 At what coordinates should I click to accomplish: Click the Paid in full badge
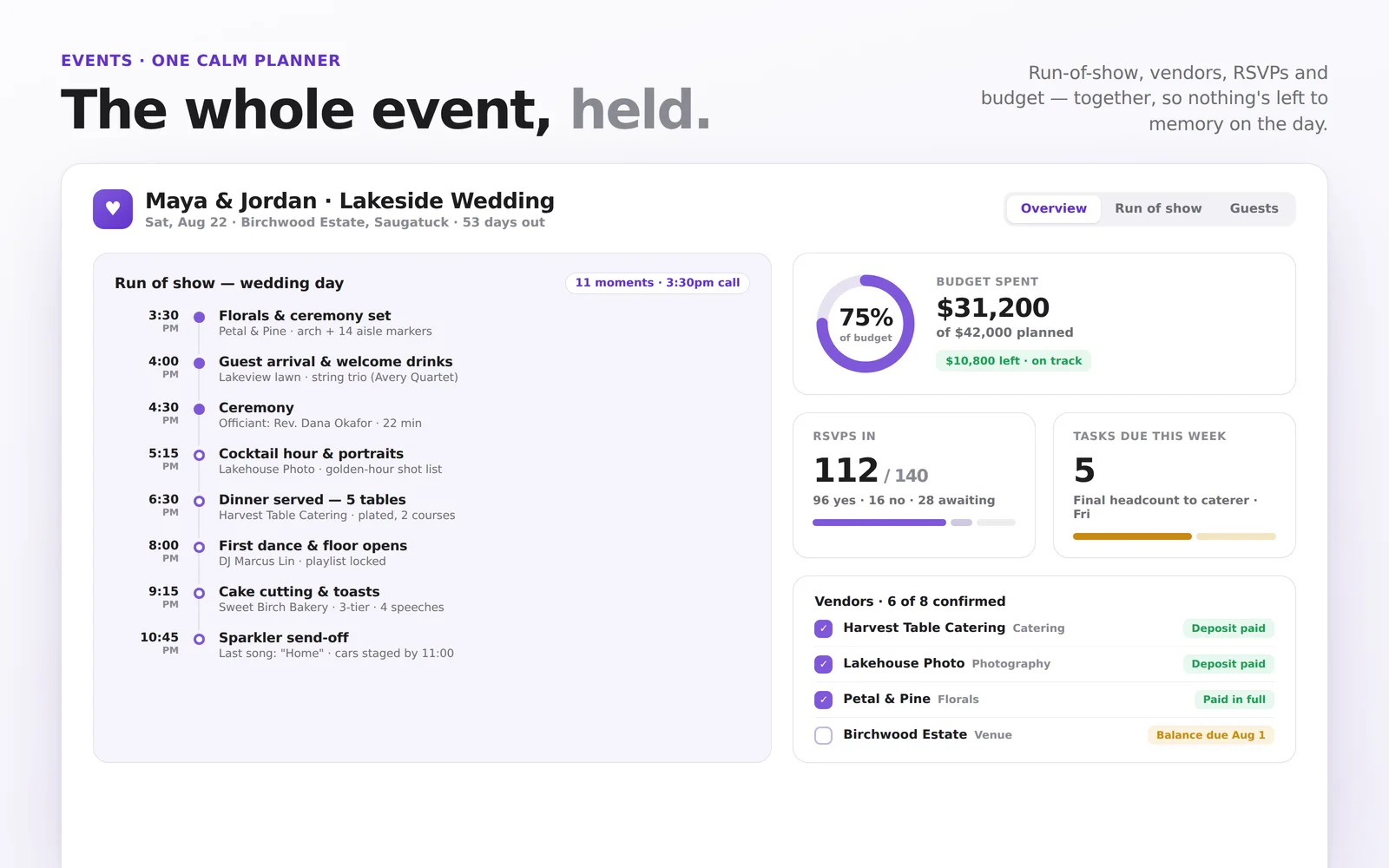(x=1234, y=700)
